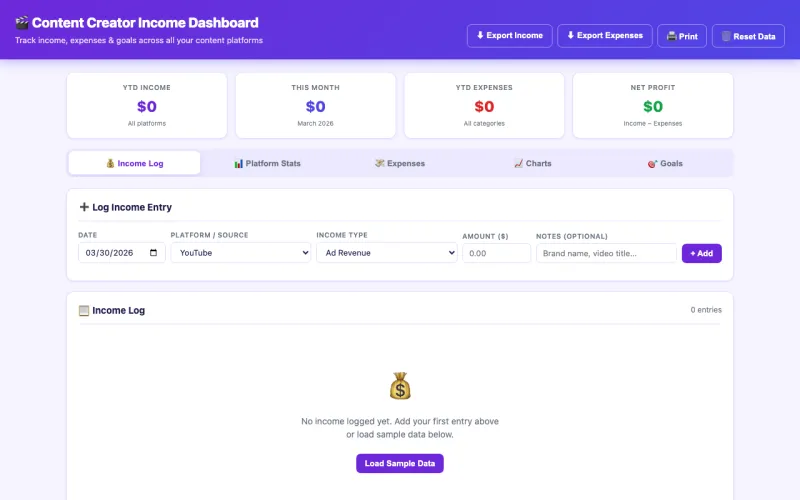Click the Net Profit summary card

click(x=652, y=105)
